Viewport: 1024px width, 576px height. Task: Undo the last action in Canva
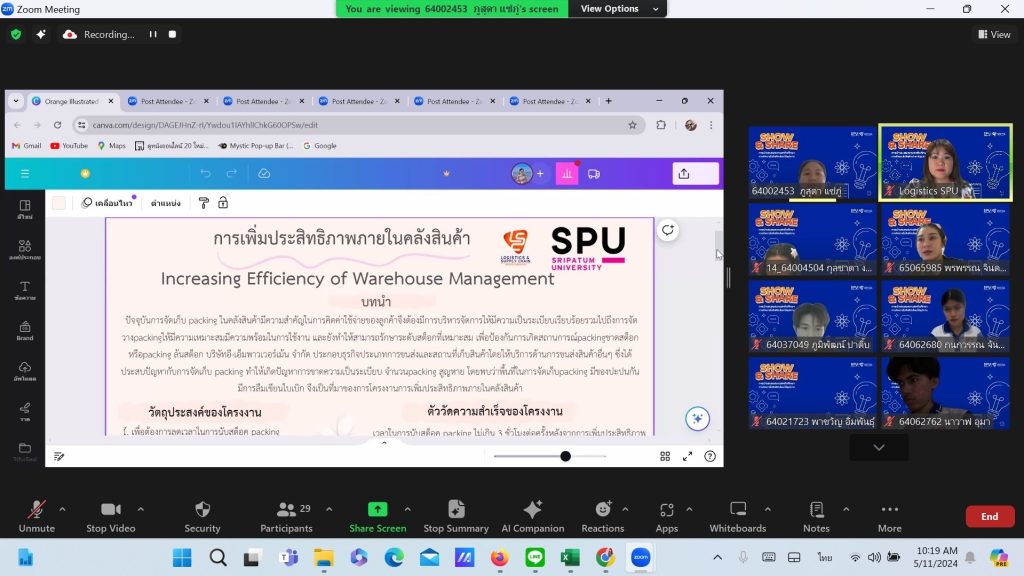pos(206,174)
